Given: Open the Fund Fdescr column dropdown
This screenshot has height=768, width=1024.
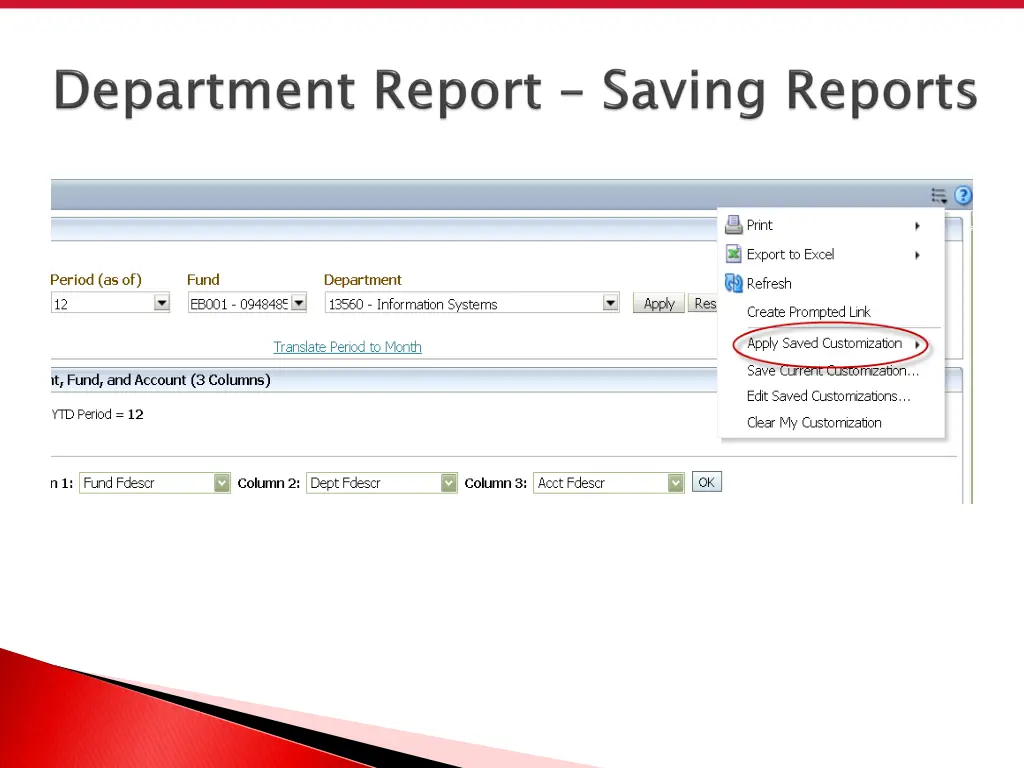Looking at the screenshot, I should pos(222,483).
